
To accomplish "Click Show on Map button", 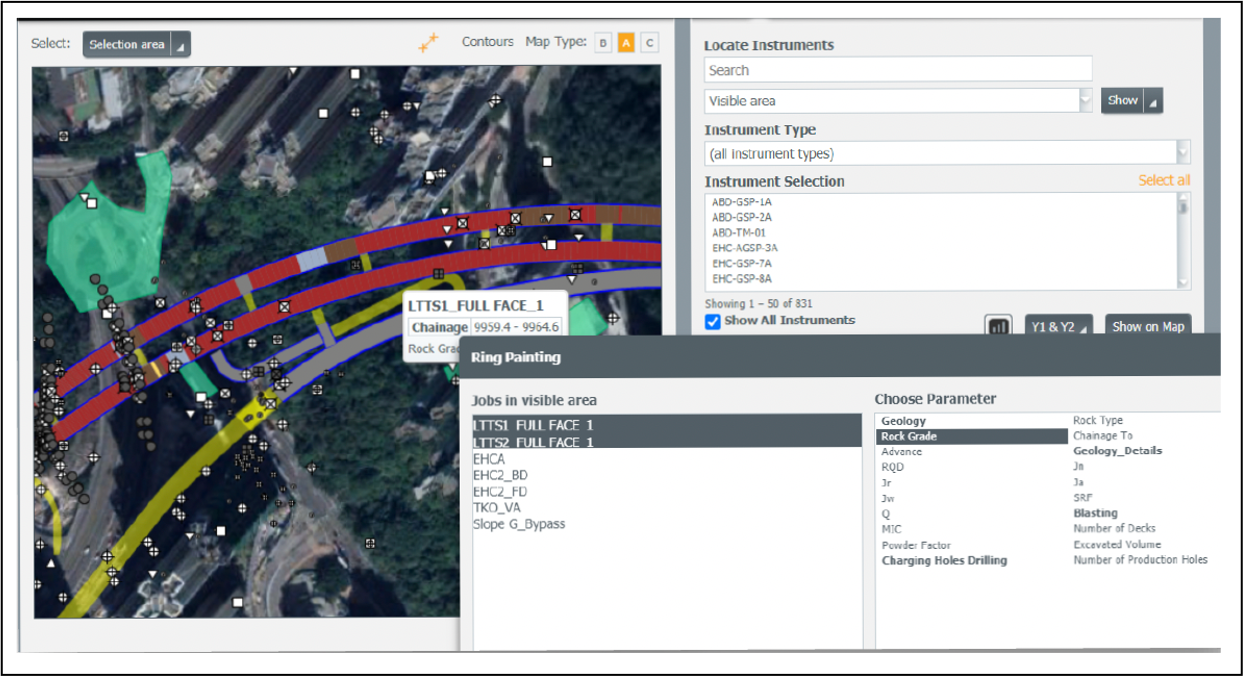I will (x=1148, y=327).
